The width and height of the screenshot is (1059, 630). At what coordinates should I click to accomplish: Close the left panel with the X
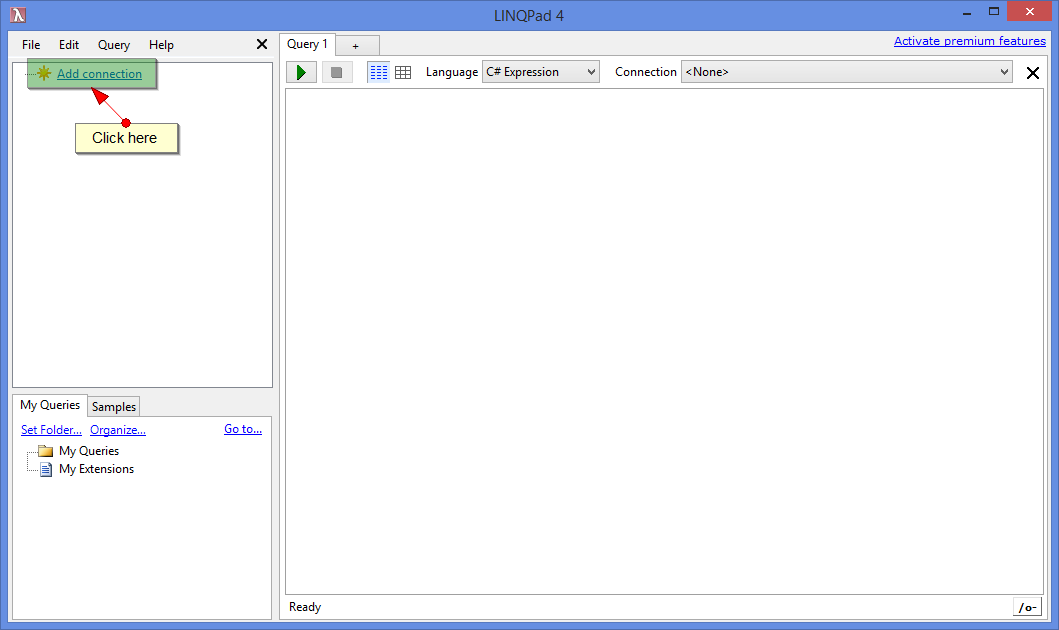click(x=262, y=45)
